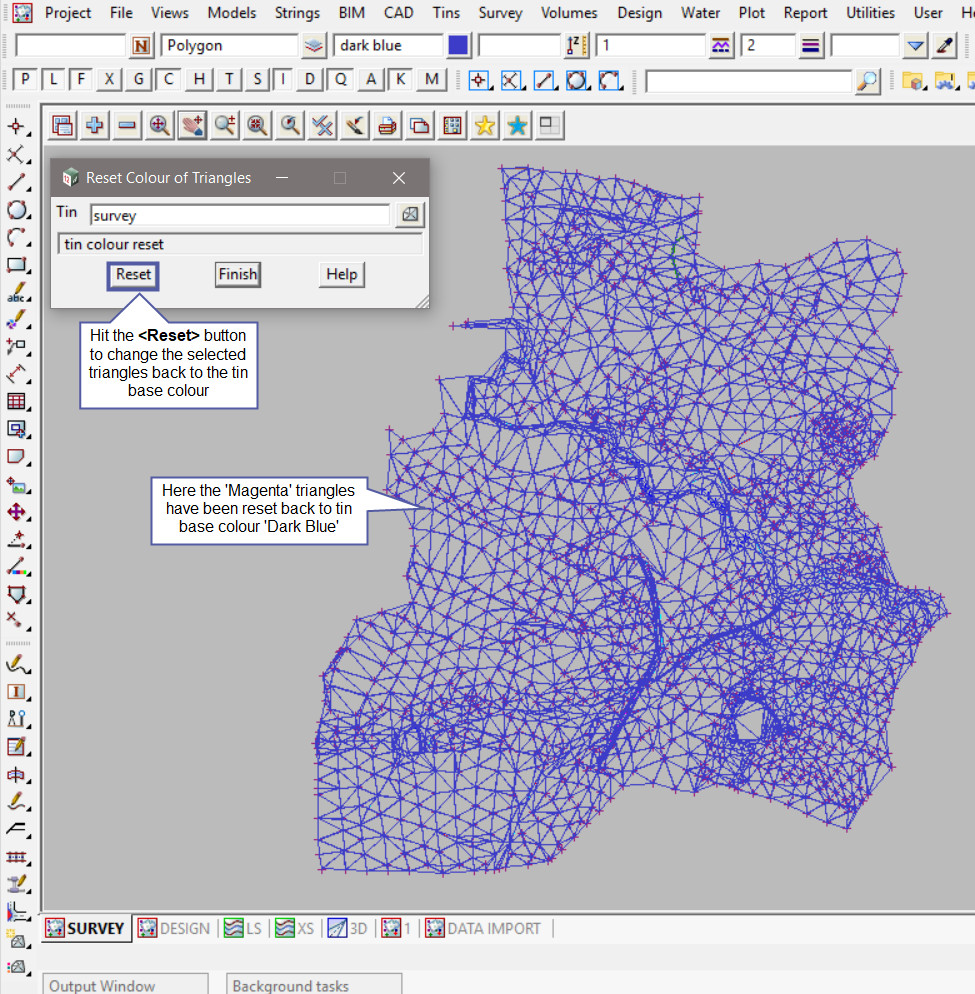Open the Polygon model list icon
This screenshot has height=994, width=975.
tap(314, 46)
